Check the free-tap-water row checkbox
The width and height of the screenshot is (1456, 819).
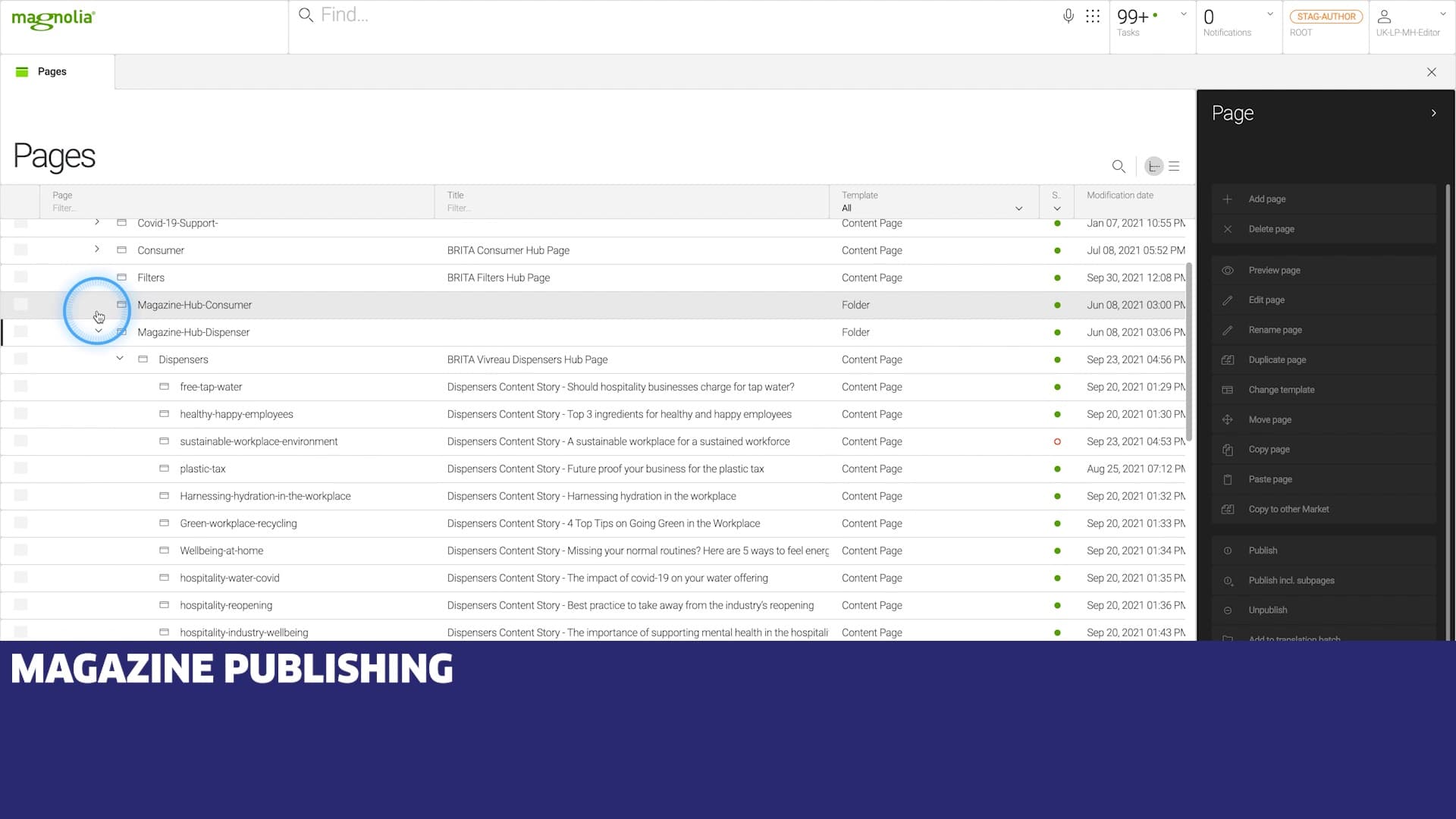(21, 387)
